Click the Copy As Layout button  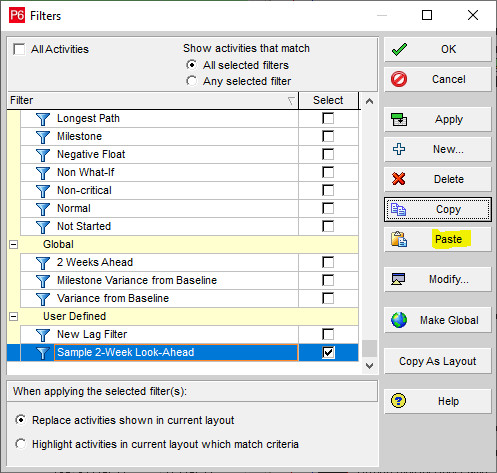[438, 361]
